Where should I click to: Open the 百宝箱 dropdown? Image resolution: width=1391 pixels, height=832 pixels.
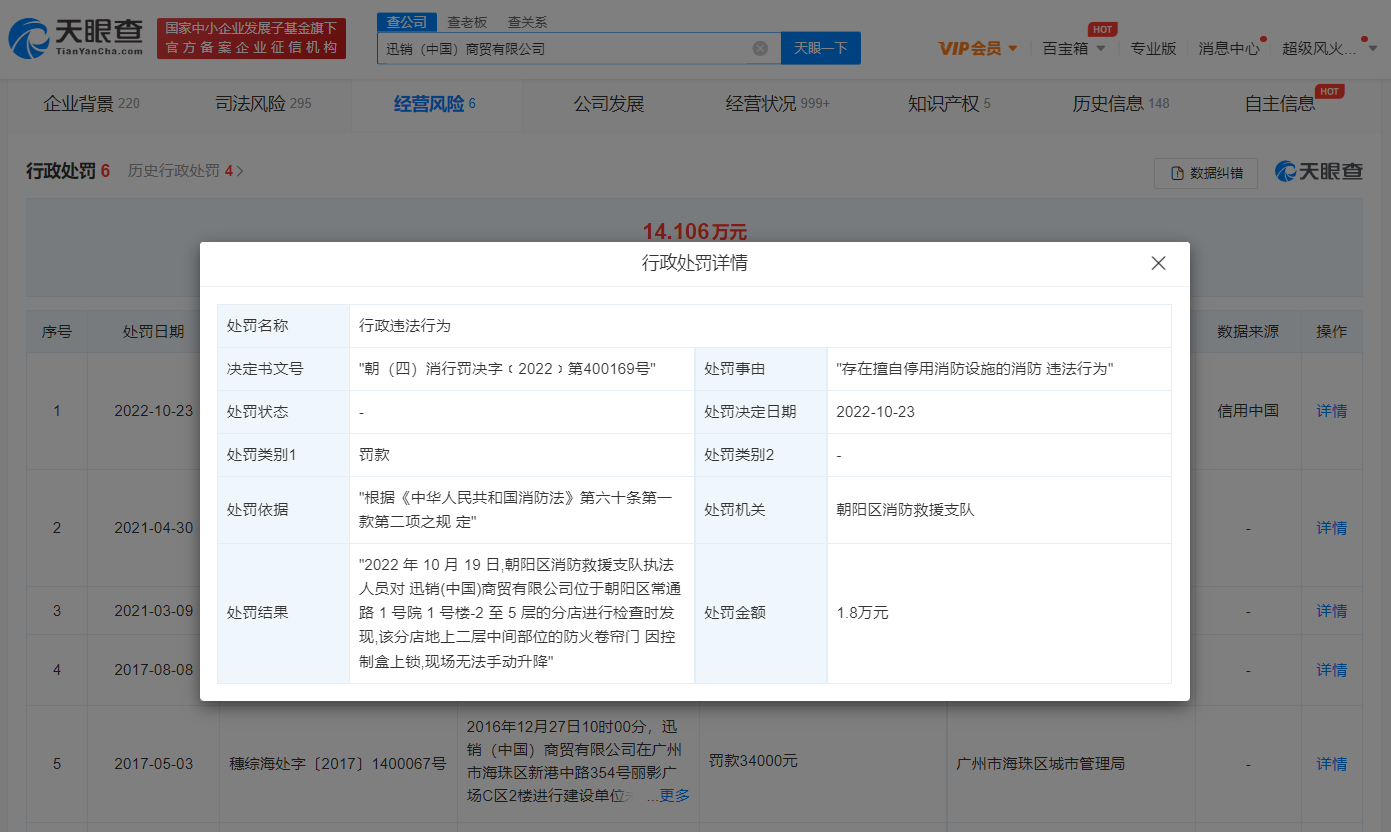pyautogui.click(x=1074, y=48)
